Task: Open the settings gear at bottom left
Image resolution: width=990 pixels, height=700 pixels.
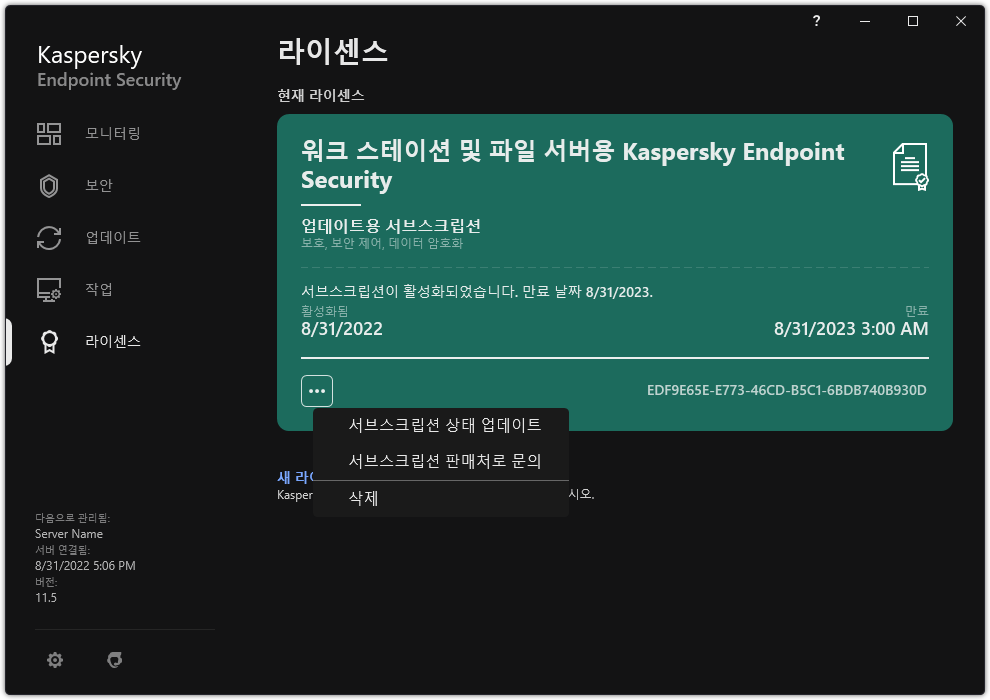Action: (55, 660)
